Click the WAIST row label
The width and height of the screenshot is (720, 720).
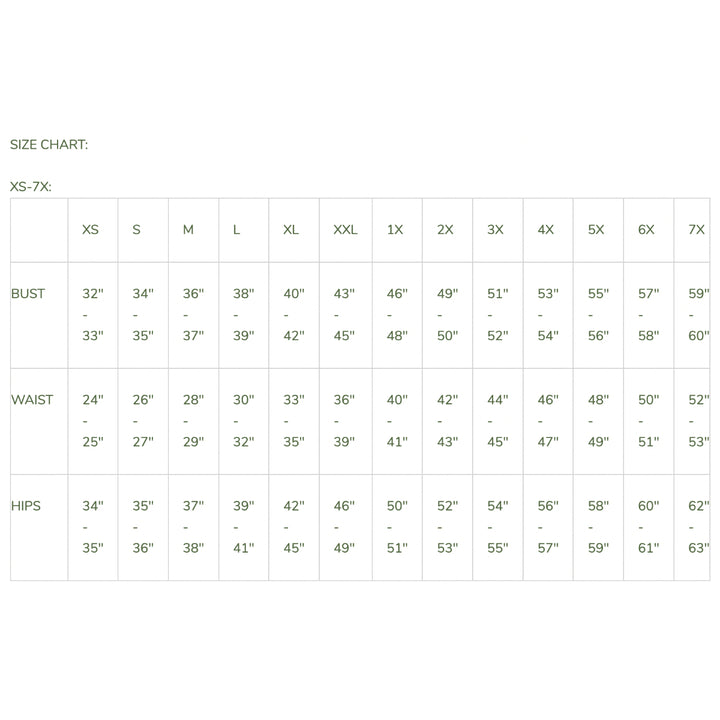32,400
